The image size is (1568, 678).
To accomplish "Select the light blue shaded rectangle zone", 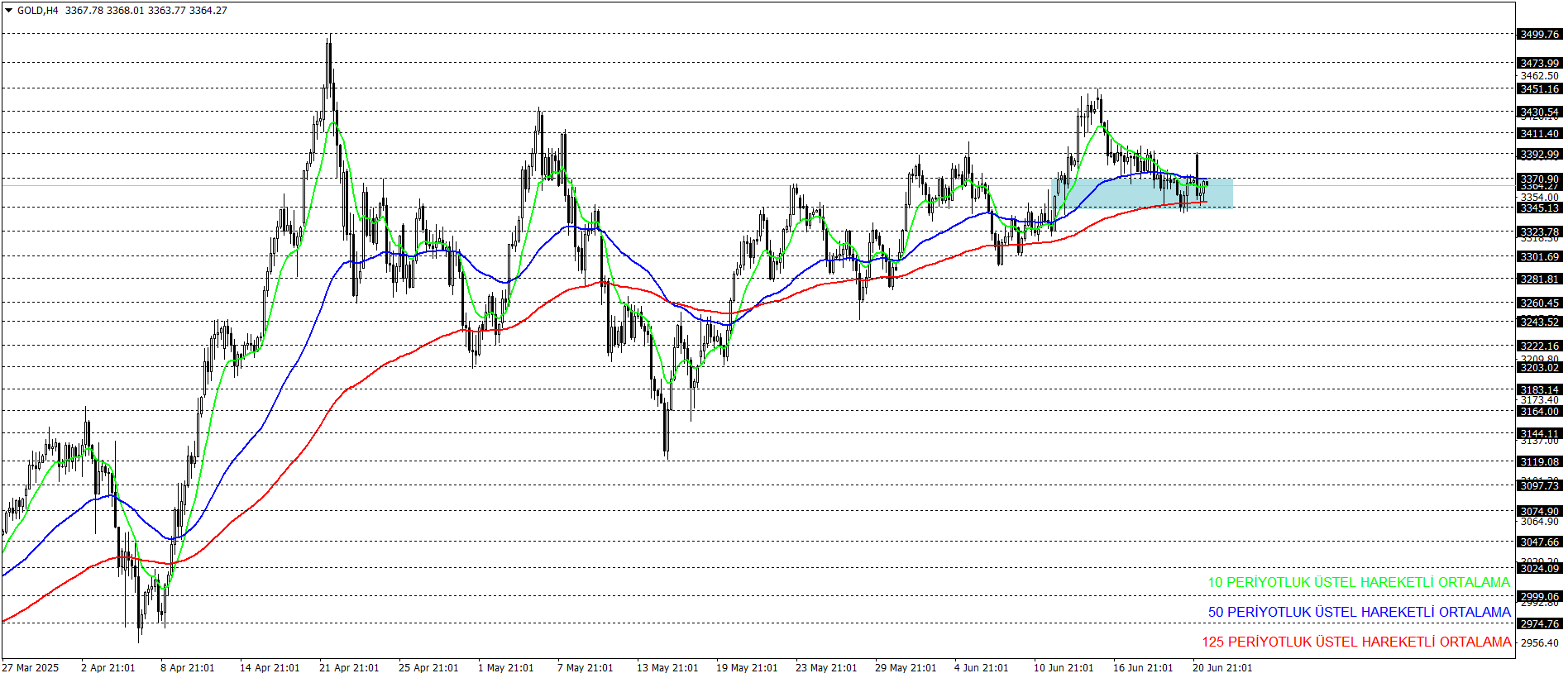I will (x=1142, y=193).
